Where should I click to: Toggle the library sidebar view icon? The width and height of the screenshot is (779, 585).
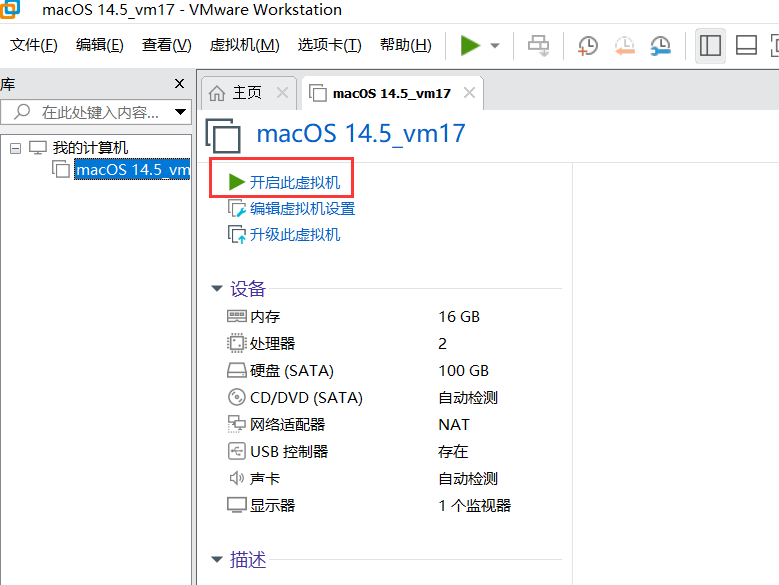pyautogui.click(x=711, y=45)
